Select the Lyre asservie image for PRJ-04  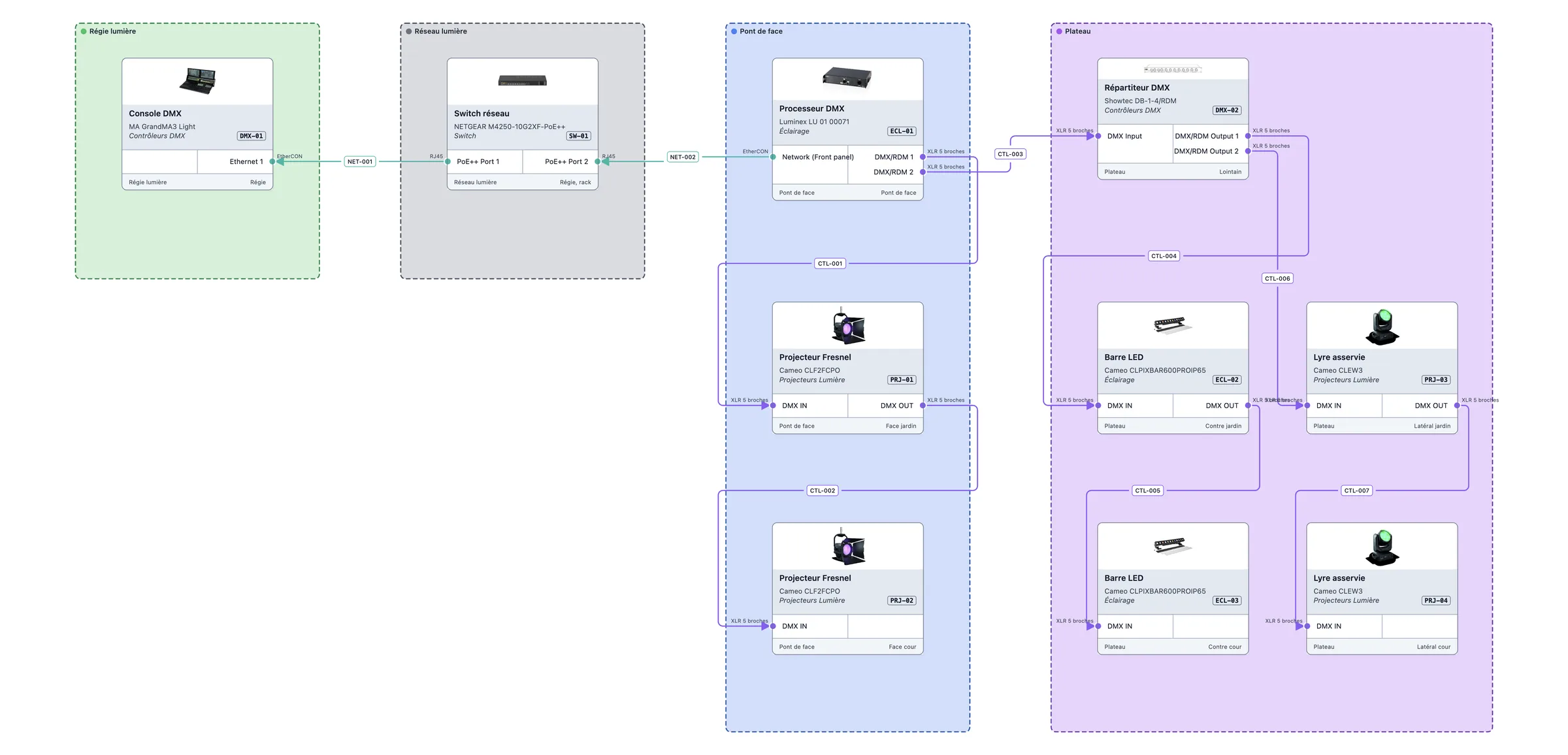pos(1382,547)
